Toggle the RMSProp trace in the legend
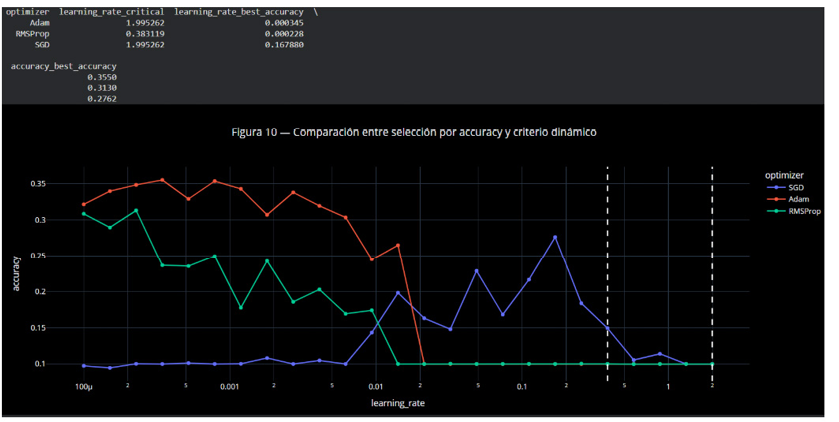The width and height of the screenshot is (839, 422). [x=793, y=211]
